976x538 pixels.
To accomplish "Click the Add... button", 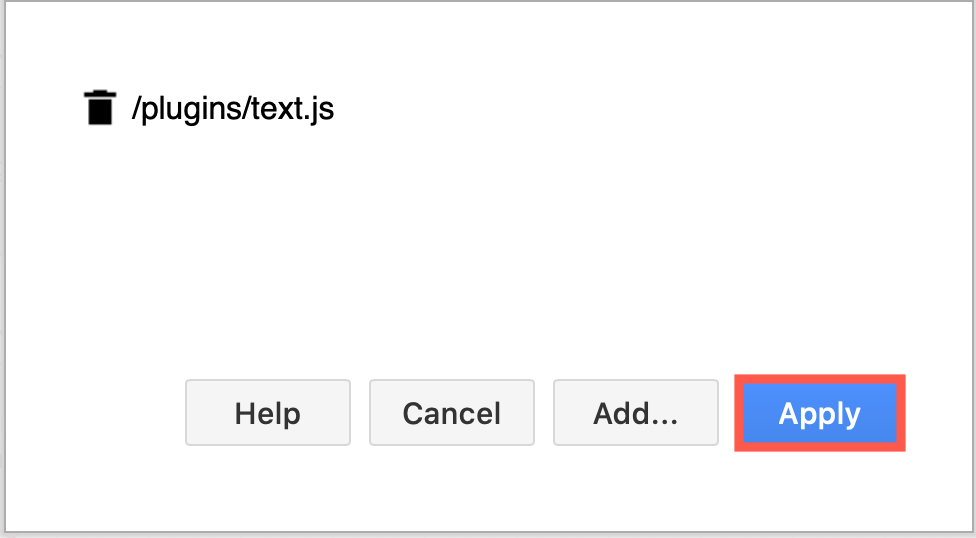I will click(x=636, y=413).
